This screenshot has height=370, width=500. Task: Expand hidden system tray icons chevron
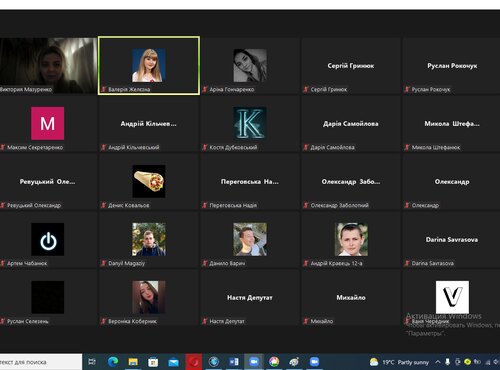pyautogui.click(x=438, y=362)
